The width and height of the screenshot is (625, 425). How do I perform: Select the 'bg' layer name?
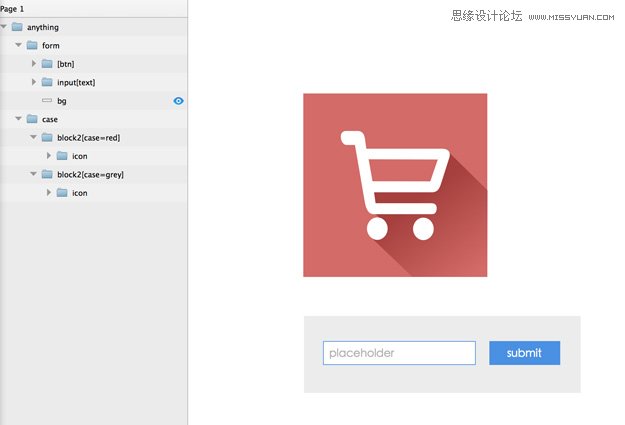point(62,101)
